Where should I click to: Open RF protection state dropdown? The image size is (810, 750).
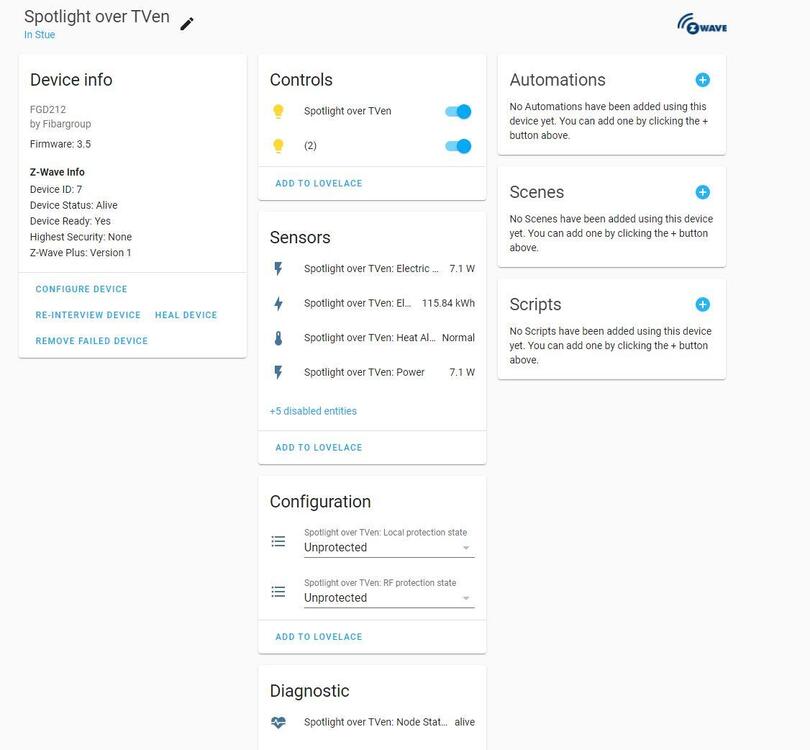(388, 597)
